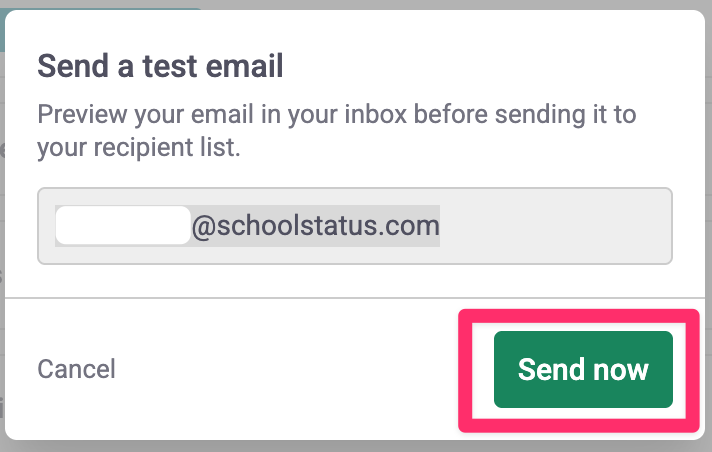Click the dialog footer between Cancel and Send now

pos(290,369)
